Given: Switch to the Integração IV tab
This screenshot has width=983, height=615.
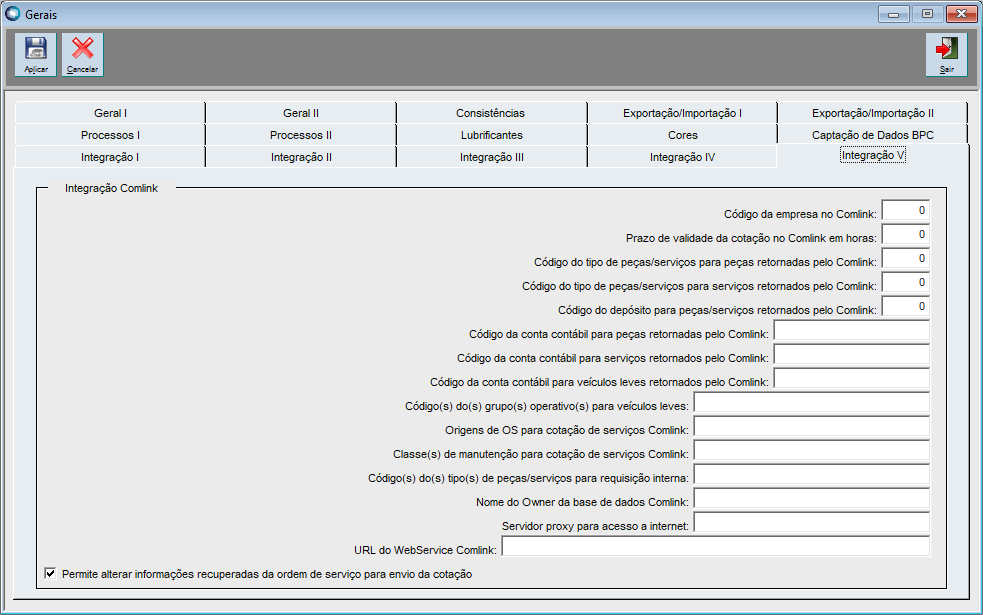Looking at the screenshot, I should click(x=682, y=157).
